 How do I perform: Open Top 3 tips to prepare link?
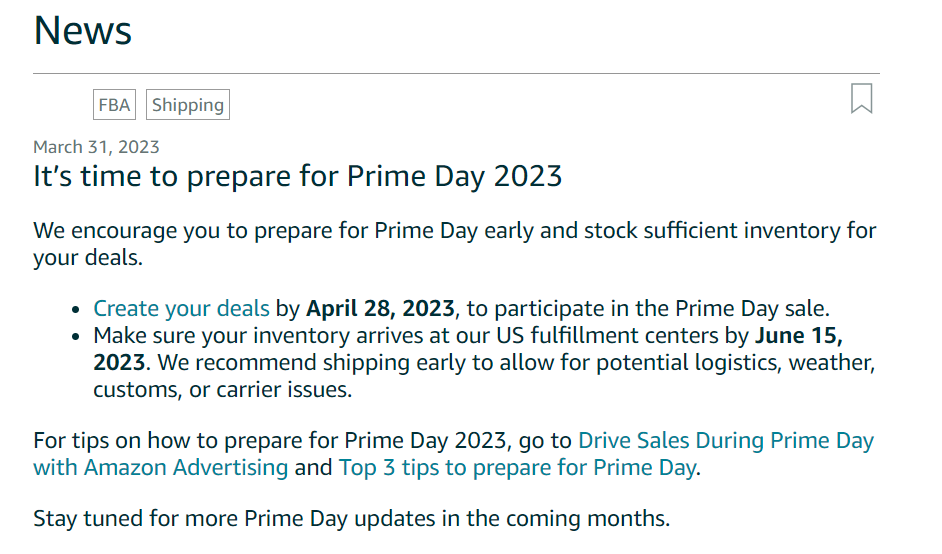point(516,467)
